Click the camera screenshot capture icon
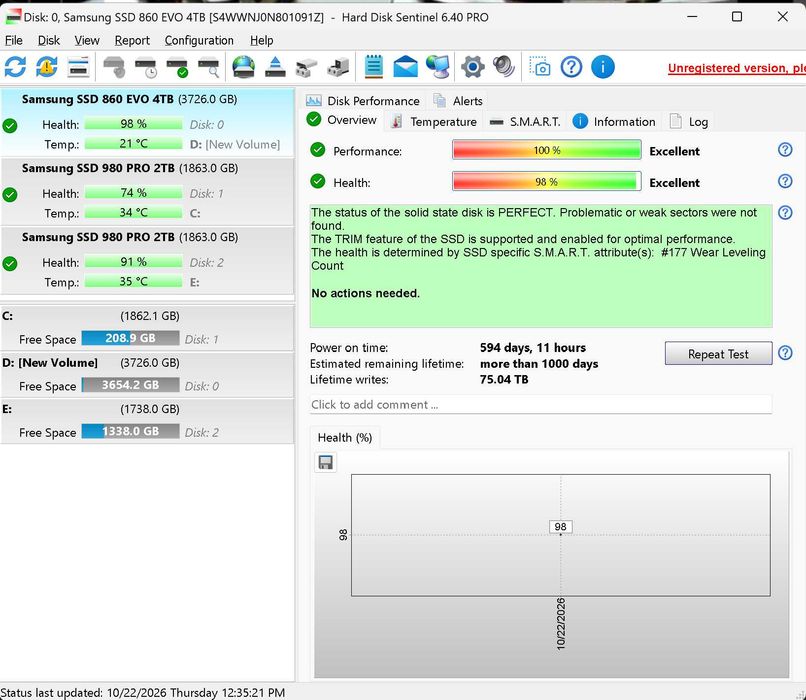806x700 pixels. 540,67
